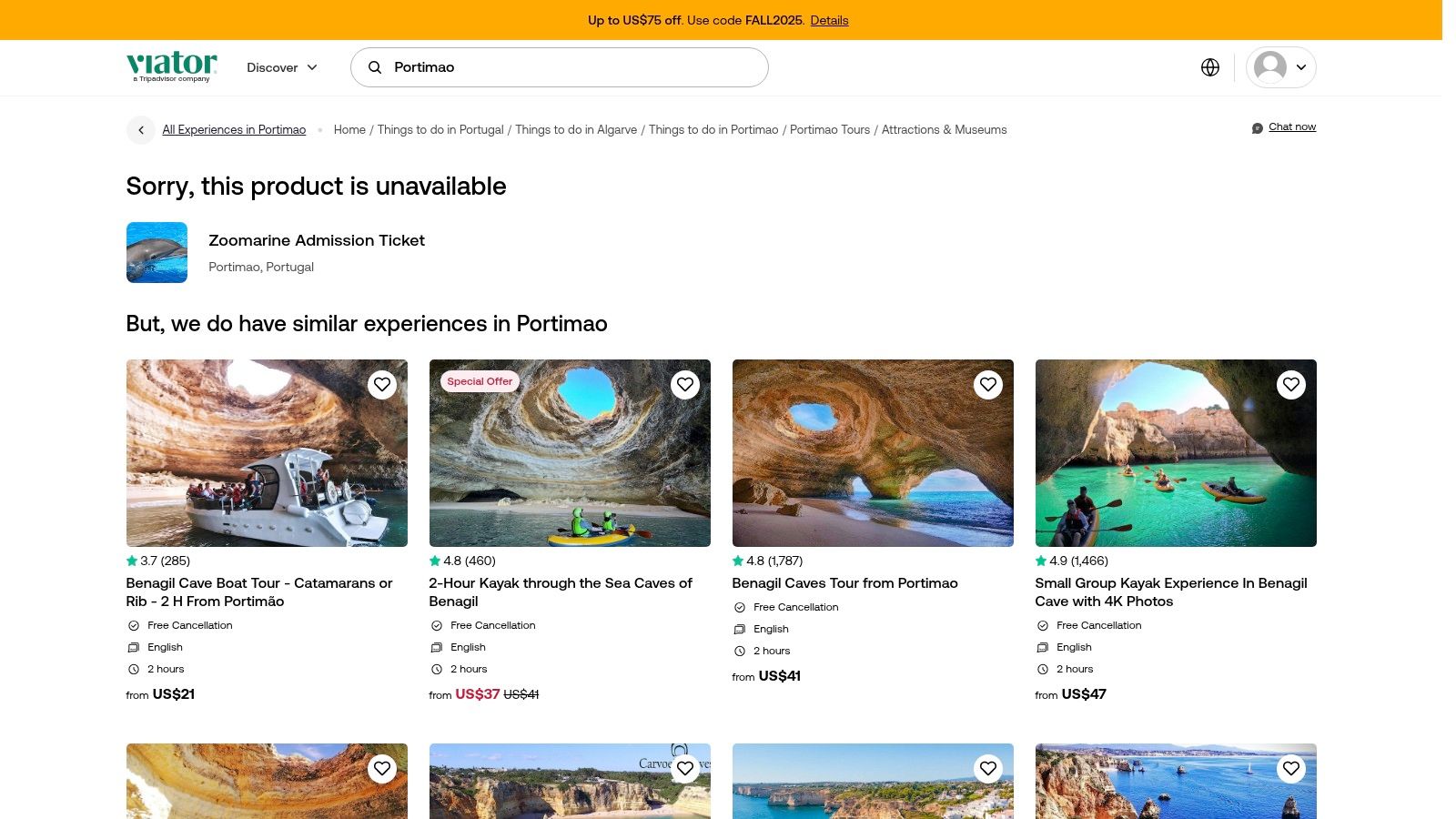Click the Chat now speech bubble icon
This screenshot has height=819, width=1456.
pyautogui.click(x=1257, y=127)
